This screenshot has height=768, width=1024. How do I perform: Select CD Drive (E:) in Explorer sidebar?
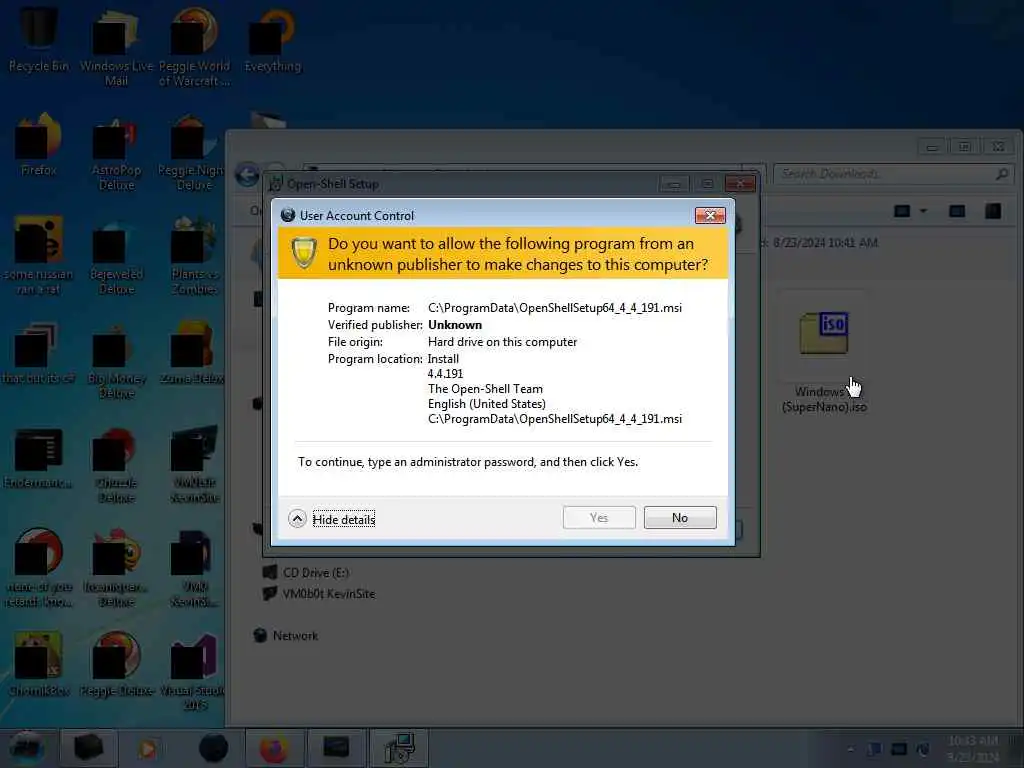tap(306, 573)
